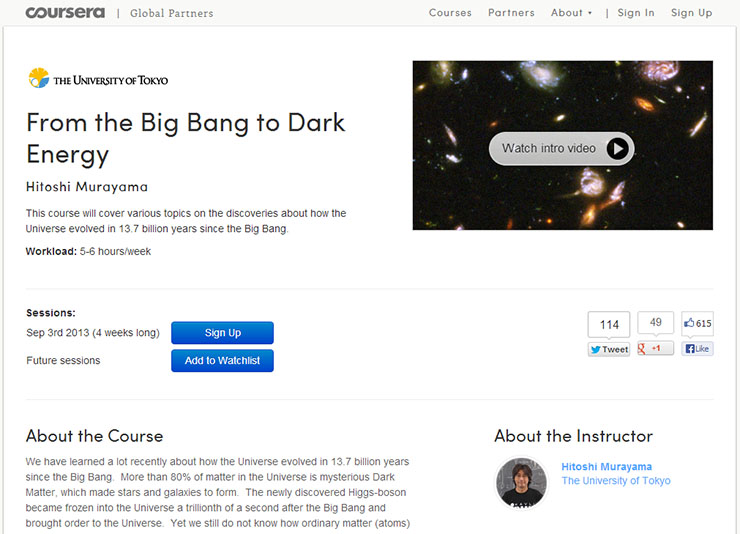Open The University of Tokyo instructor link
740x534 pixels.
click(x=616, y=481)
